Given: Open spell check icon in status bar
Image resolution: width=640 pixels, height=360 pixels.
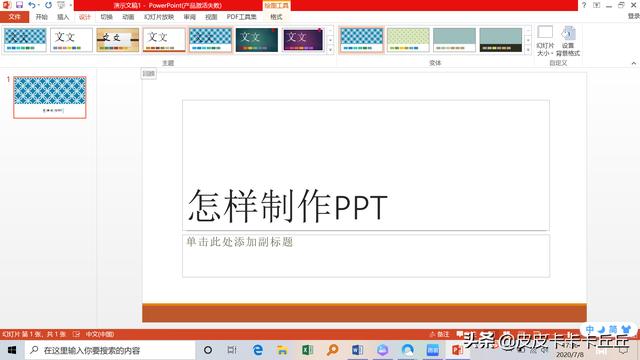Looking at the screenshot, I should pyautogui.click(x=76, y=334).
